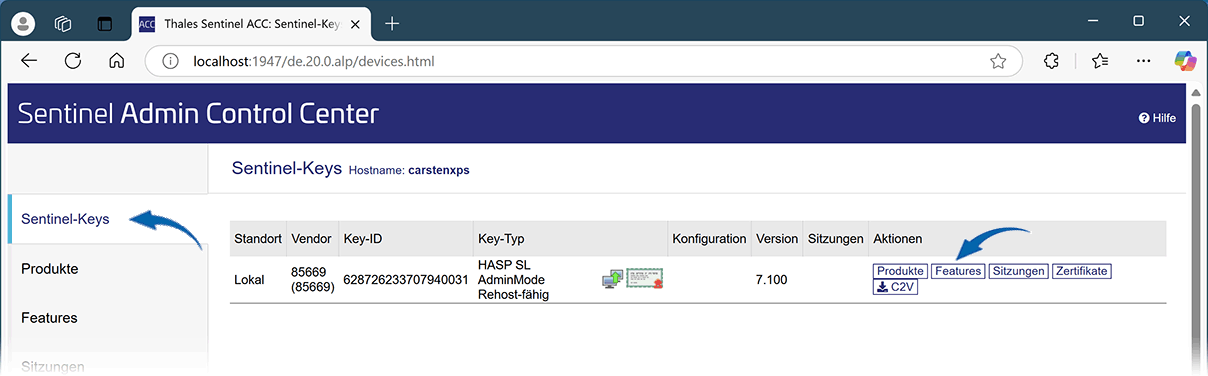Click the green certificate icon in key row
Screen dimensions: 1208x376
click(645, 279)
